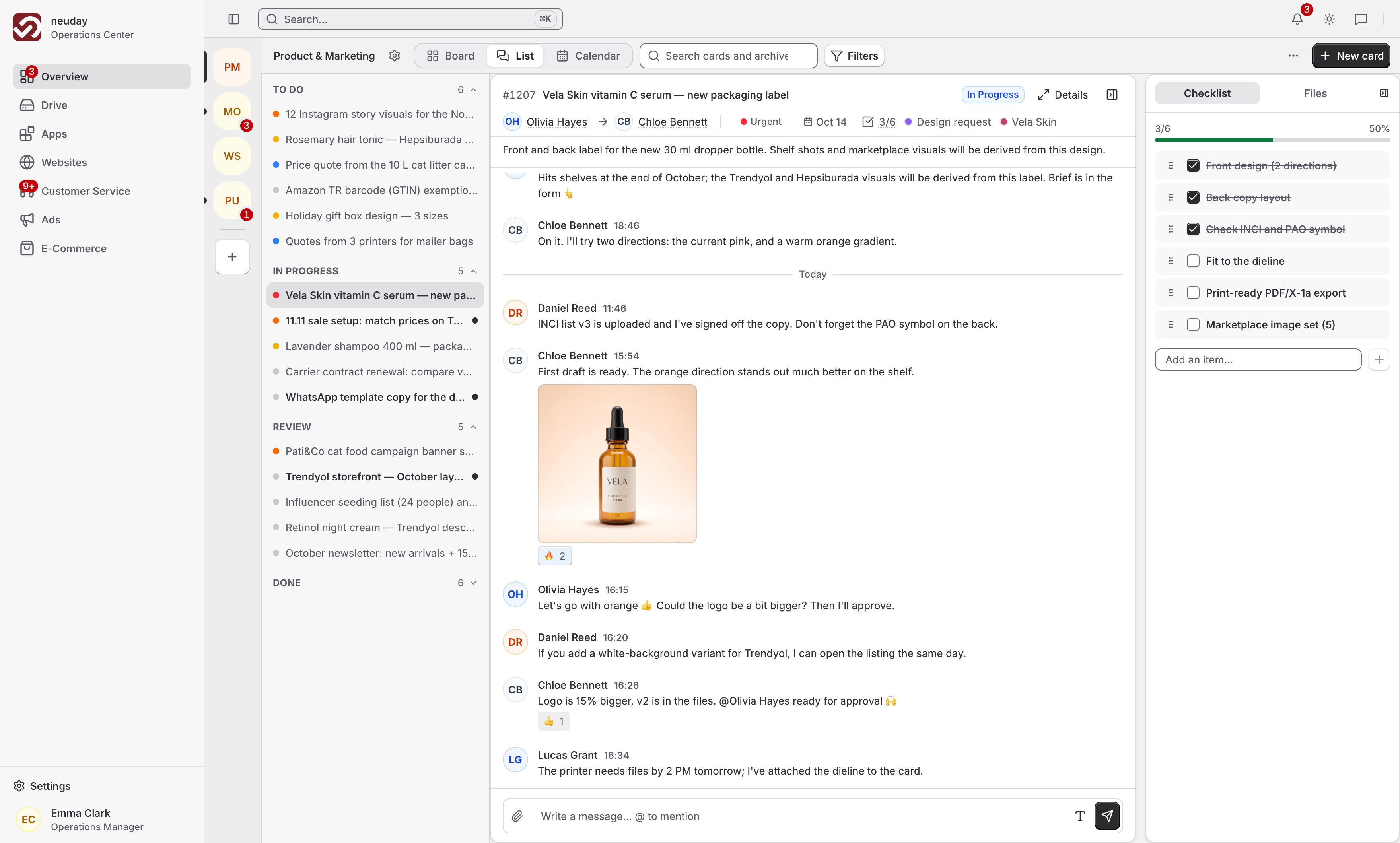Uncheck Front design (2 directions)

(1193, 166)
